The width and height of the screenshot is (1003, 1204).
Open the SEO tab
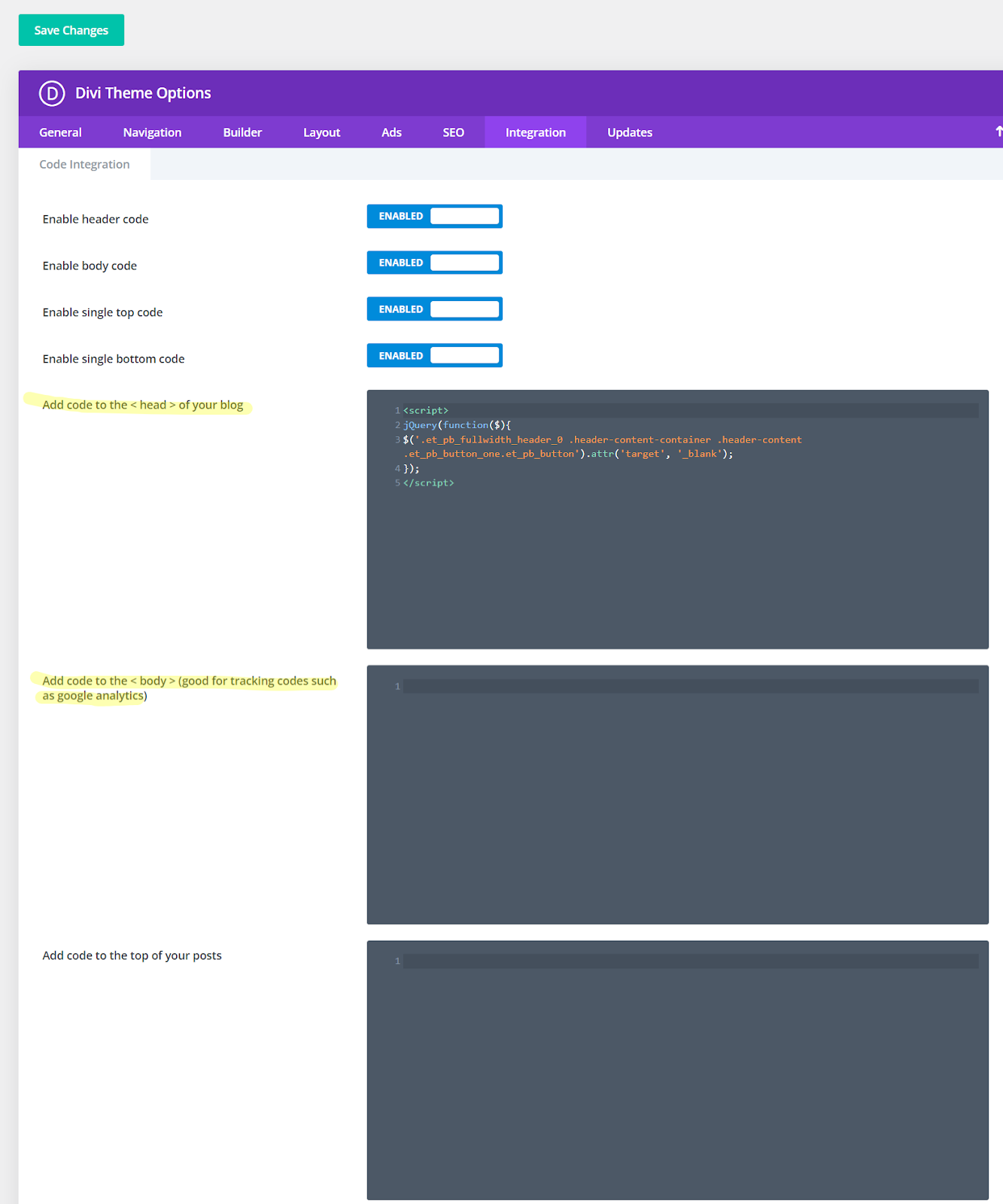pos(453,132)
